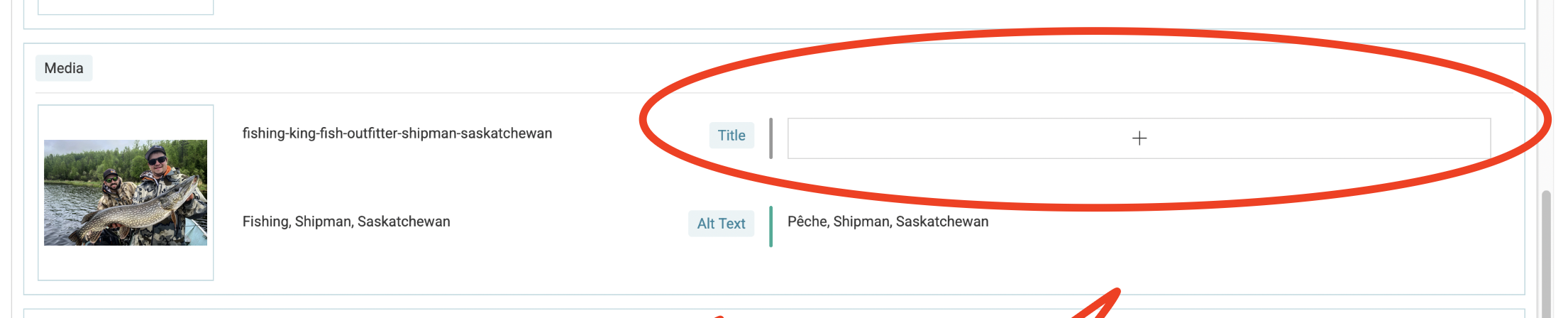Click the green status bar beside Alt Text
Screen dimensions: 1568x318
771,226
